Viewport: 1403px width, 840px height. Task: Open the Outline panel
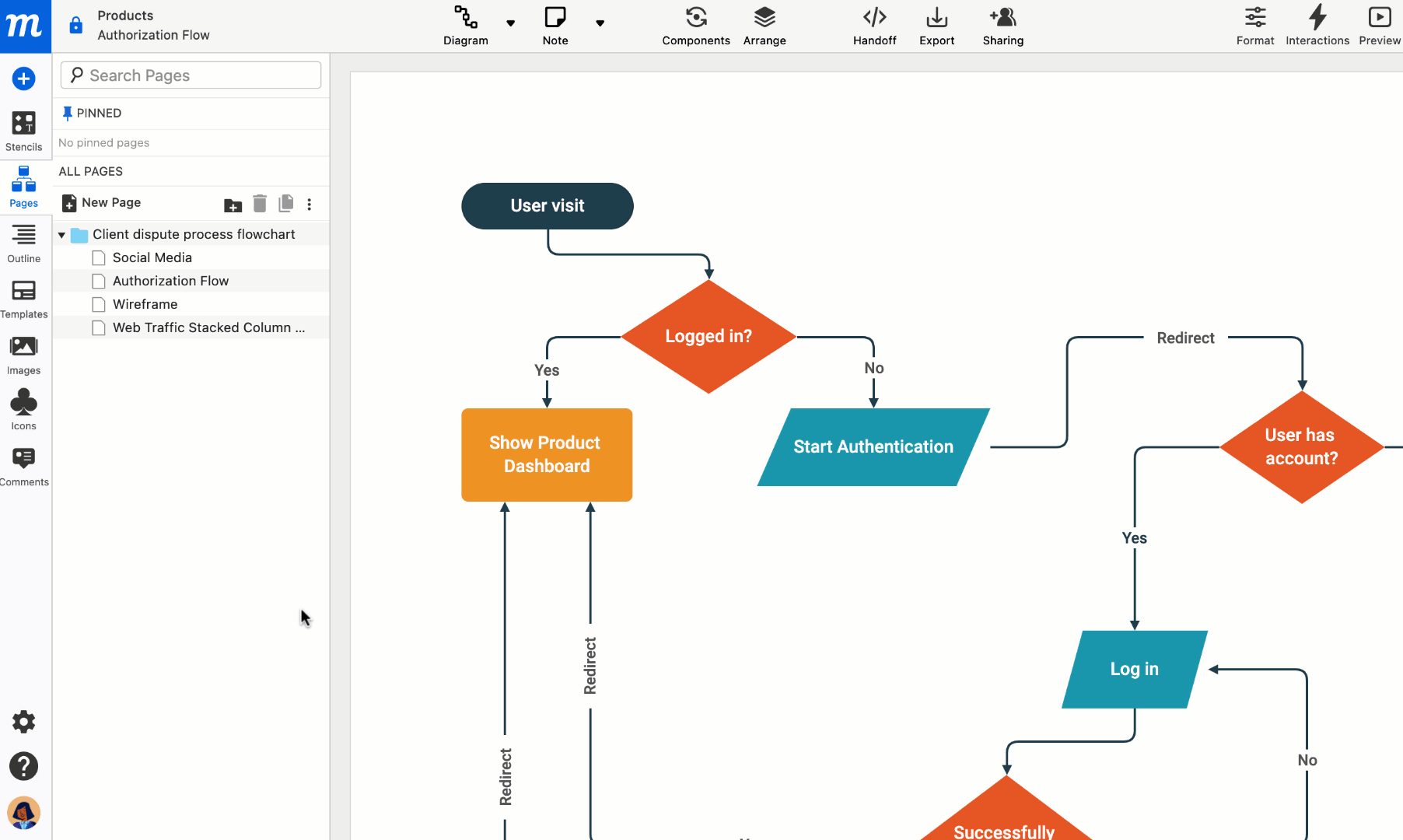point(23,243)
